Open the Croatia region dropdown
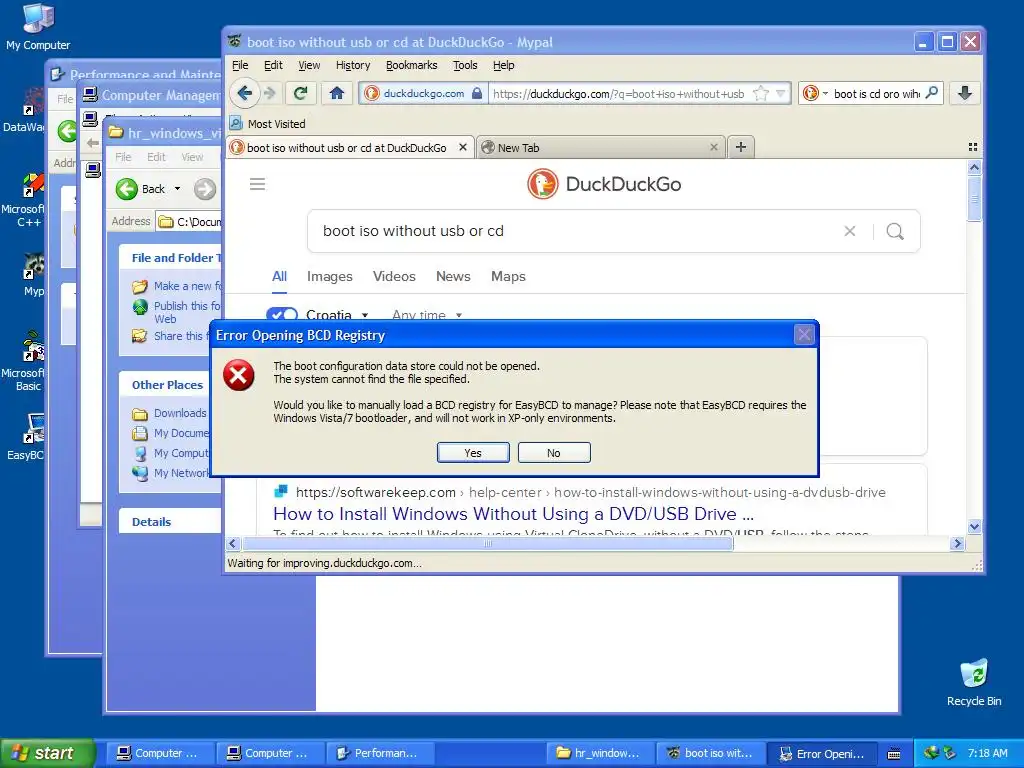This screenshot has height=768, width=1024. (337, 314)
